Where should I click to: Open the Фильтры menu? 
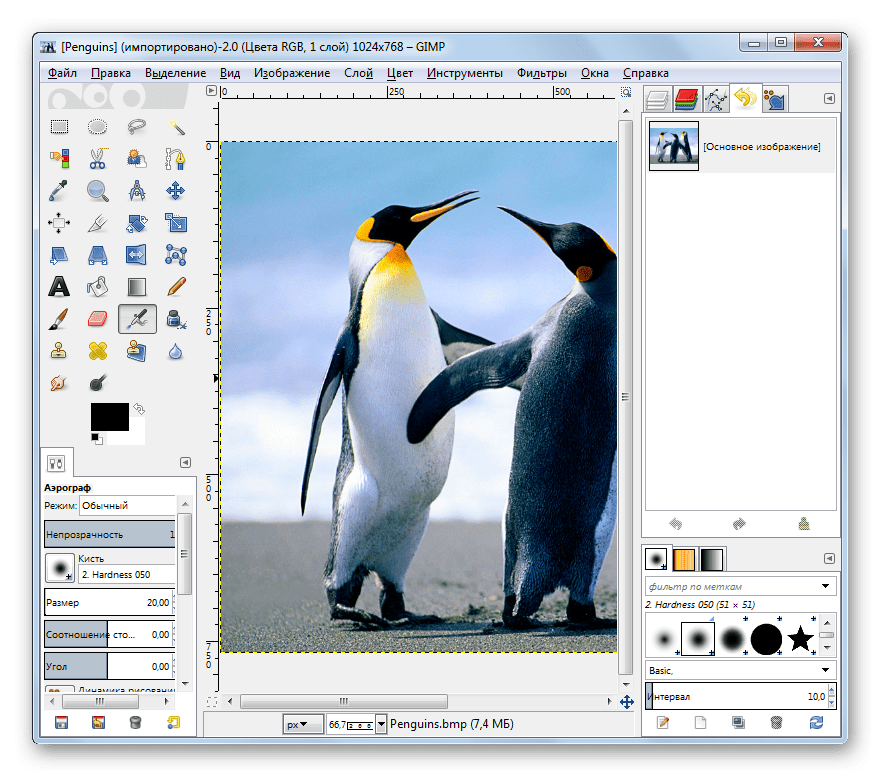[x=542, y=73]
